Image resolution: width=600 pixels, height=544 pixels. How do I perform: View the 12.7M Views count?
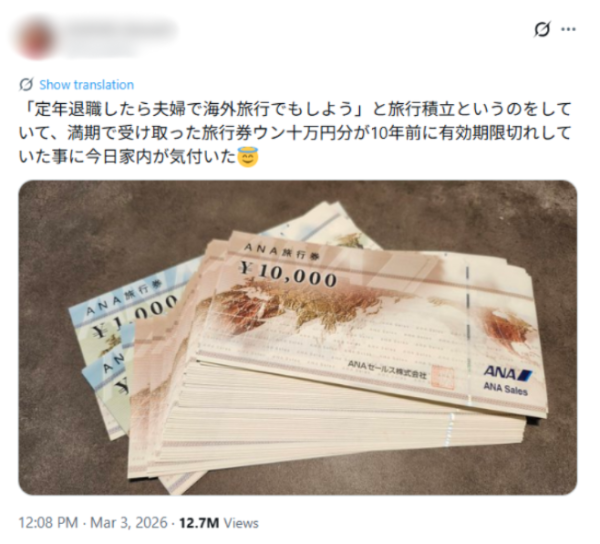pyautogui.click(x=219, y=523)
